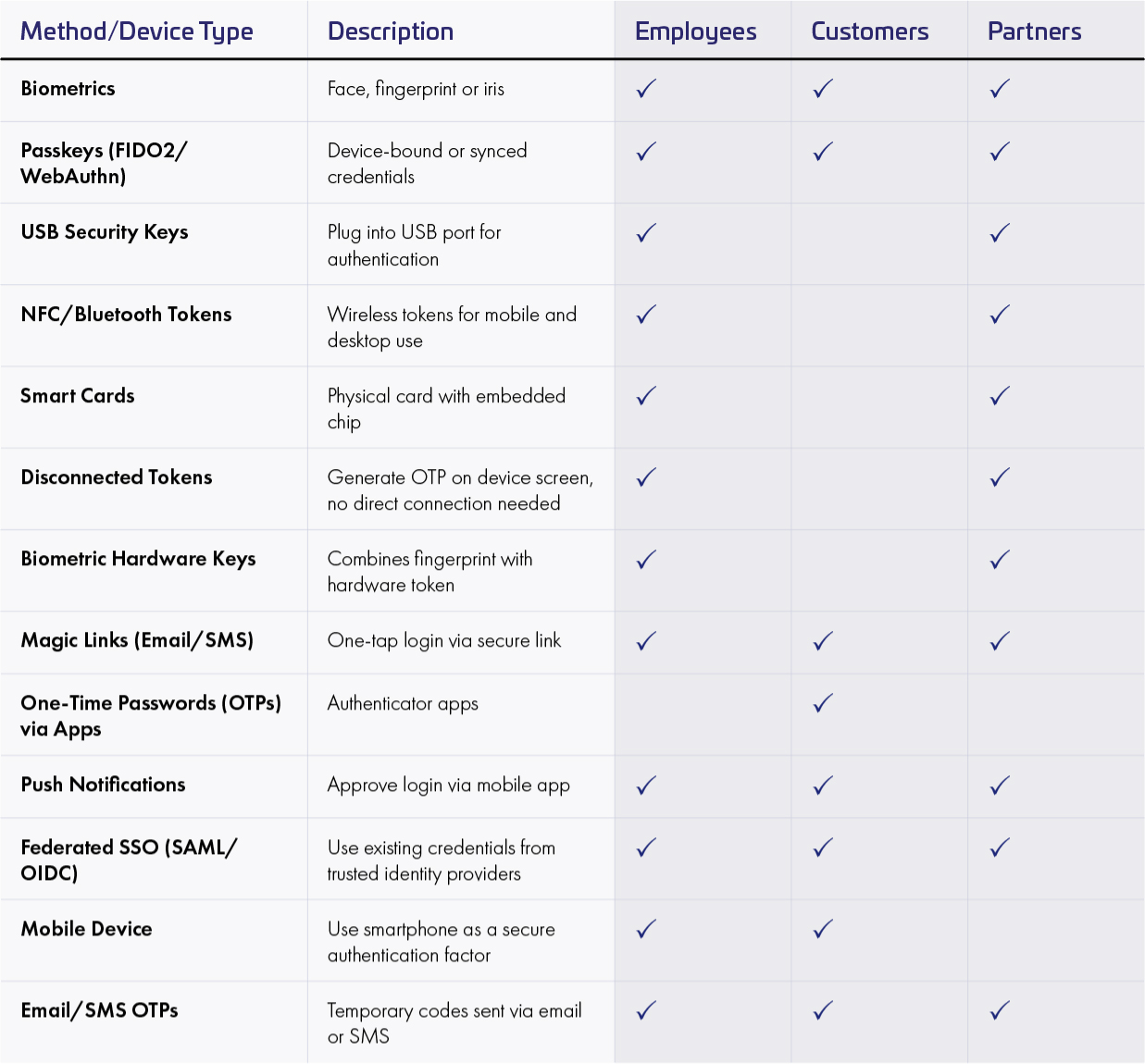Select the Customers column header

(x=869, y=31)
